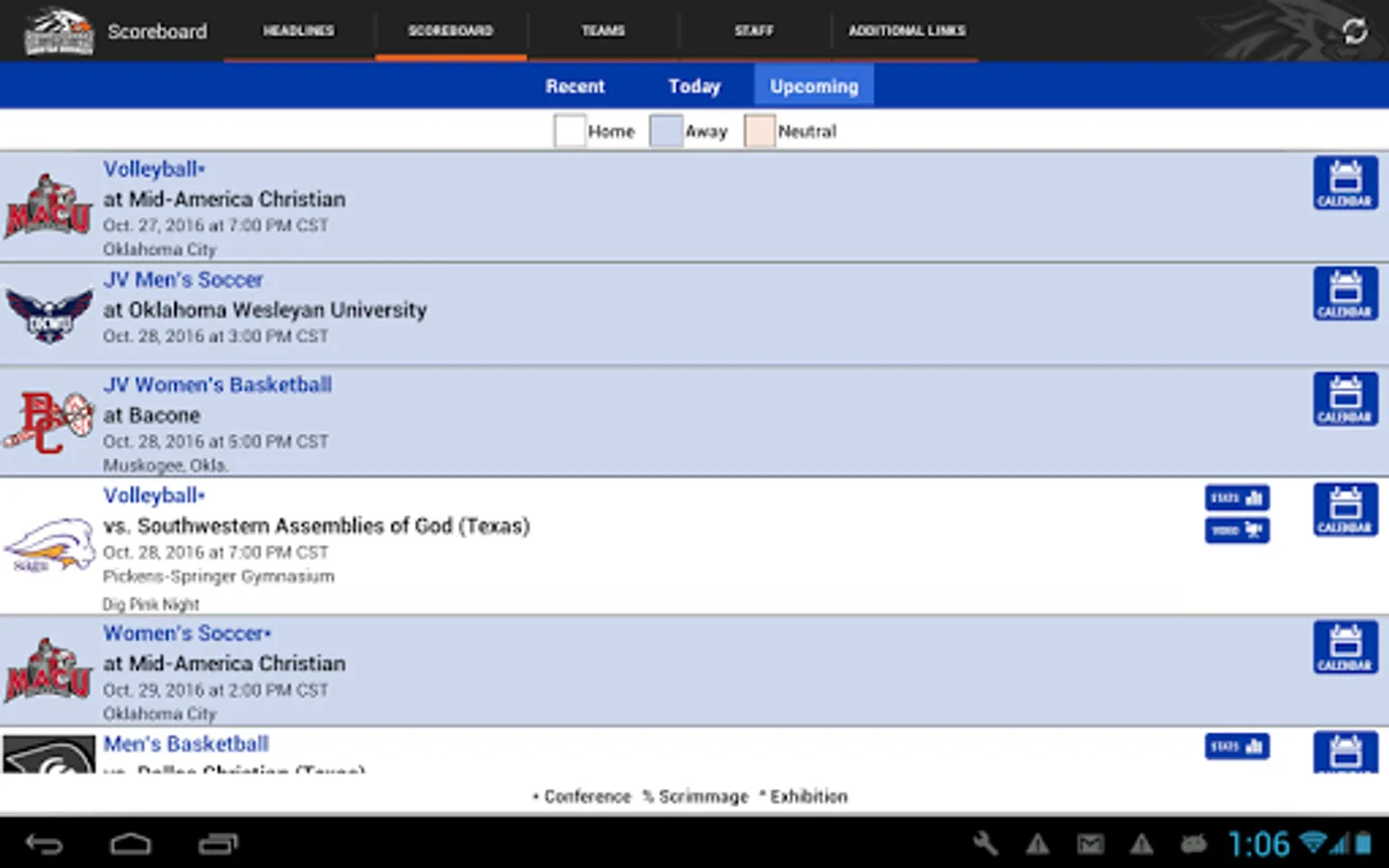Click 'at Bacone' opponent text
The image size is (1389, 868).
coord(151,416)
